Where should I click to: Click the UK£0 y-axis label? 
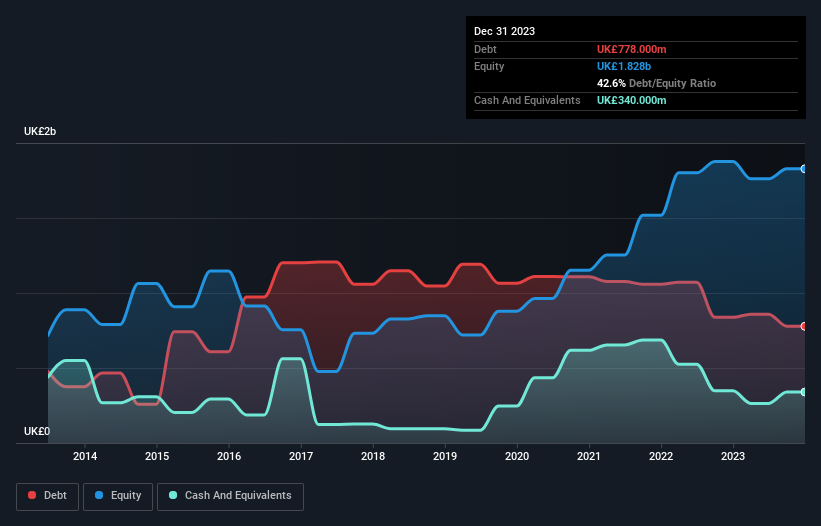click(37, 431)
